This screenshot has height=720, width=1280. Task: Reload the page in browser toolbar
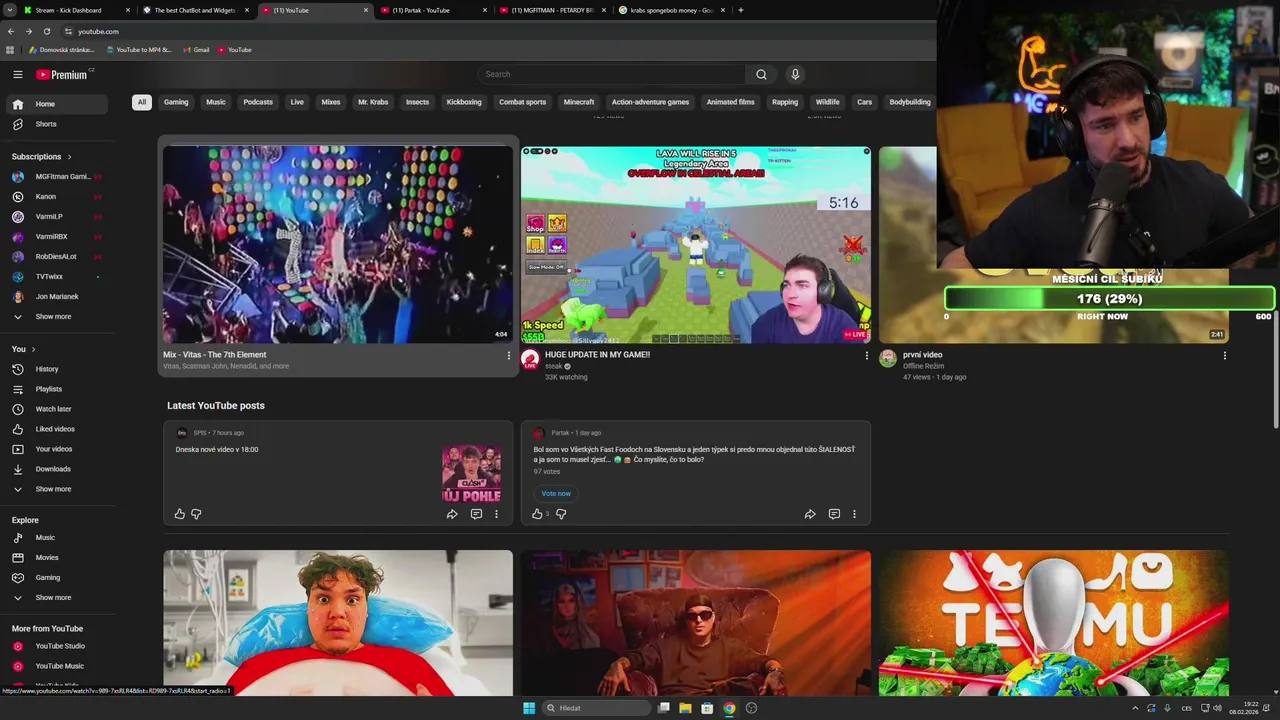click(46, 31)
